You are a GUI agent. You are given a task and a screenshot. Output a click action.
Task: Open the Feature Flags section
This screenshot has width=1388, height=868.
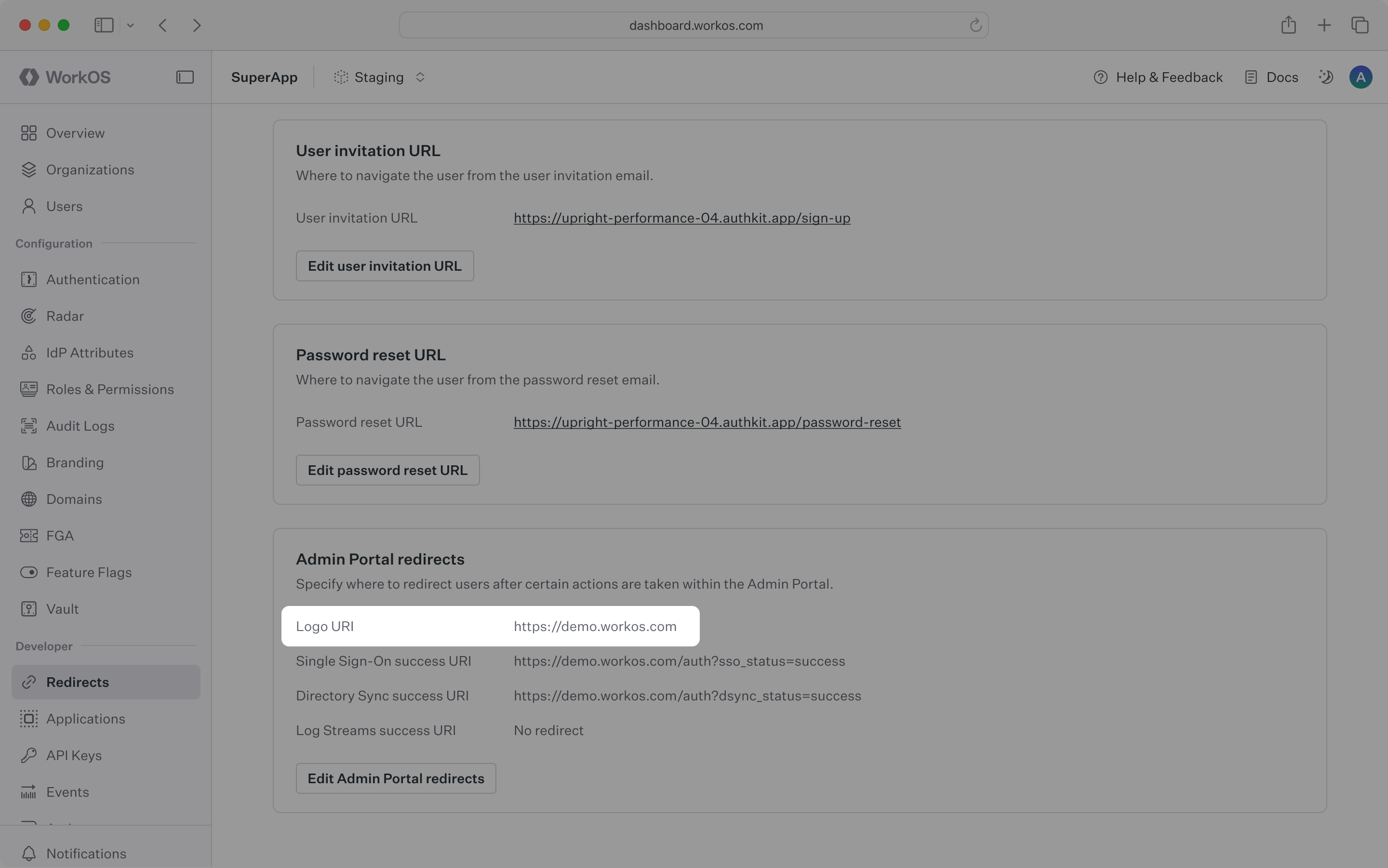89,572
